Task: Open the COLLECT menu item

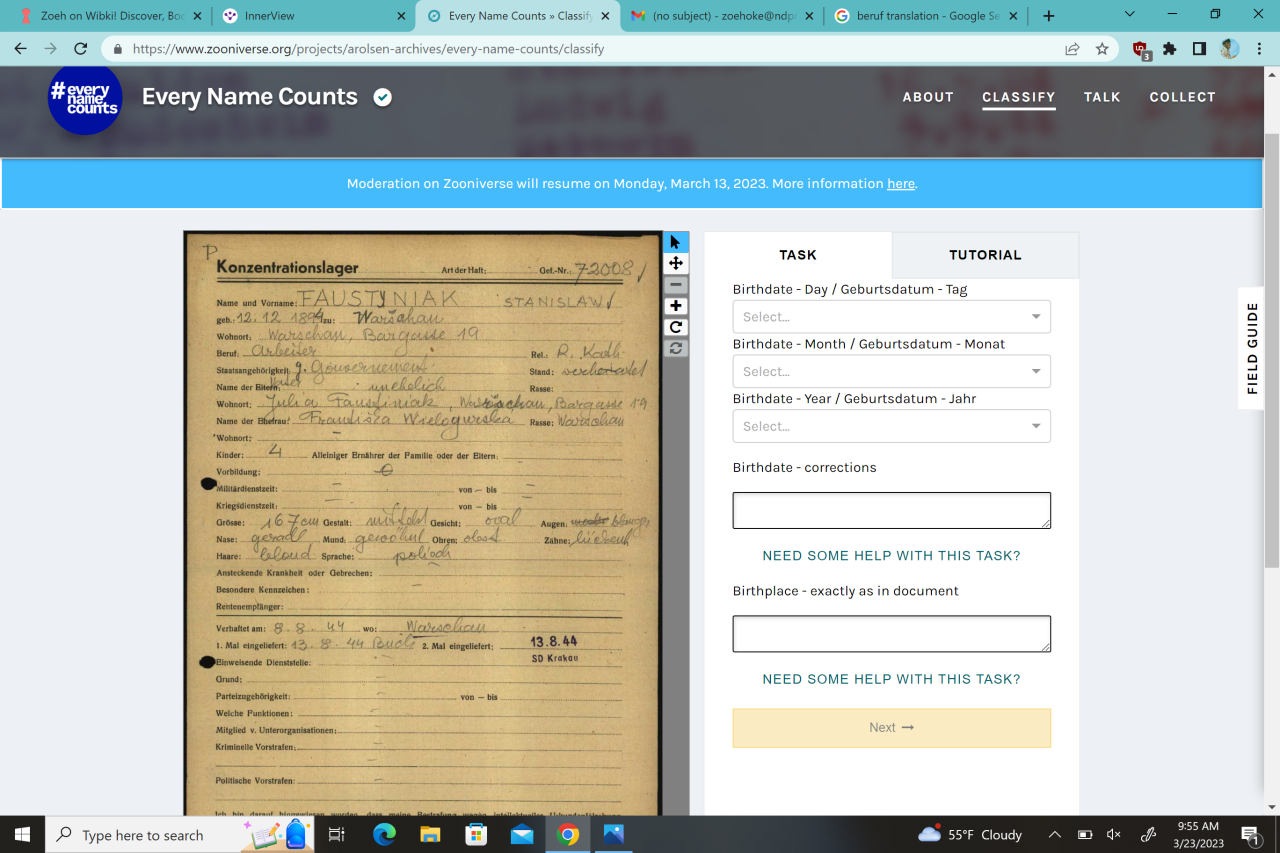Action: click(1182, 97)
